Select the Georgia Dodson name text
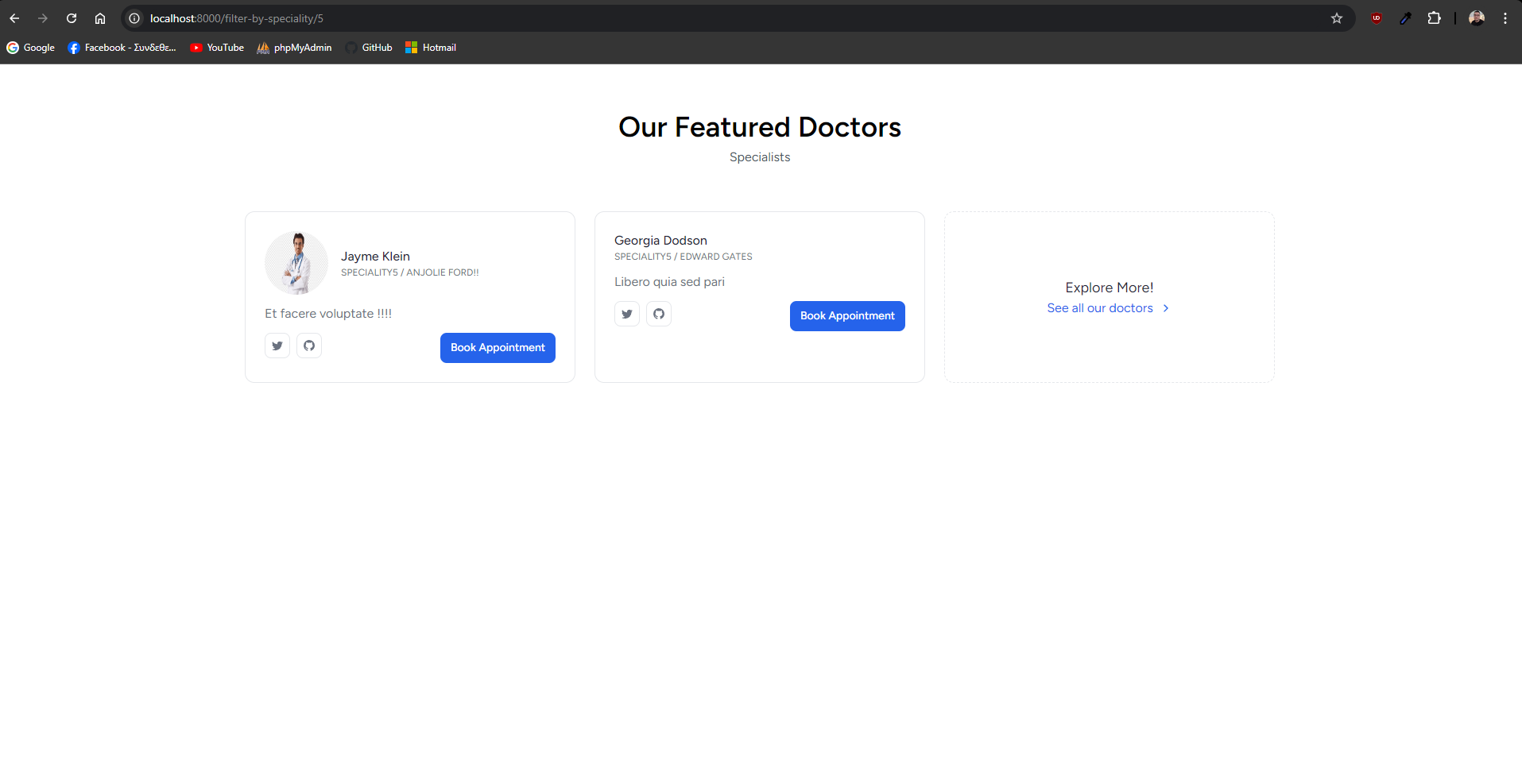Screen dimensions: 1522x784 (x=660, y=241)
